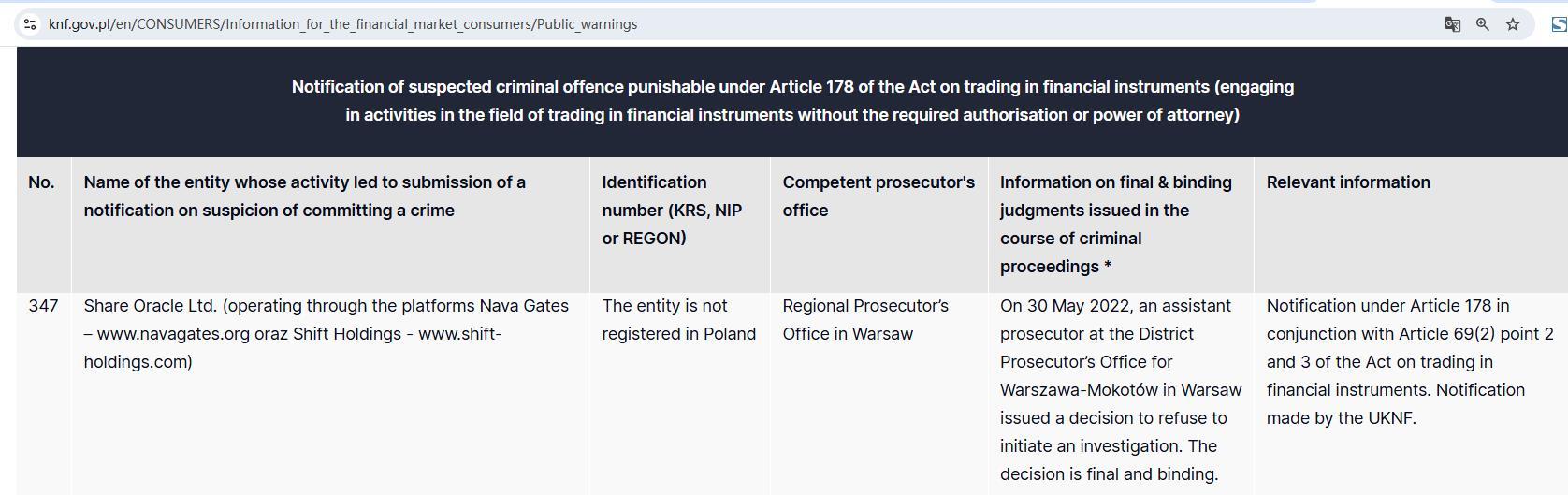
Task: Click the 'Relevant information' column header
Action: pyautogui.click(x=1347, y=182)
